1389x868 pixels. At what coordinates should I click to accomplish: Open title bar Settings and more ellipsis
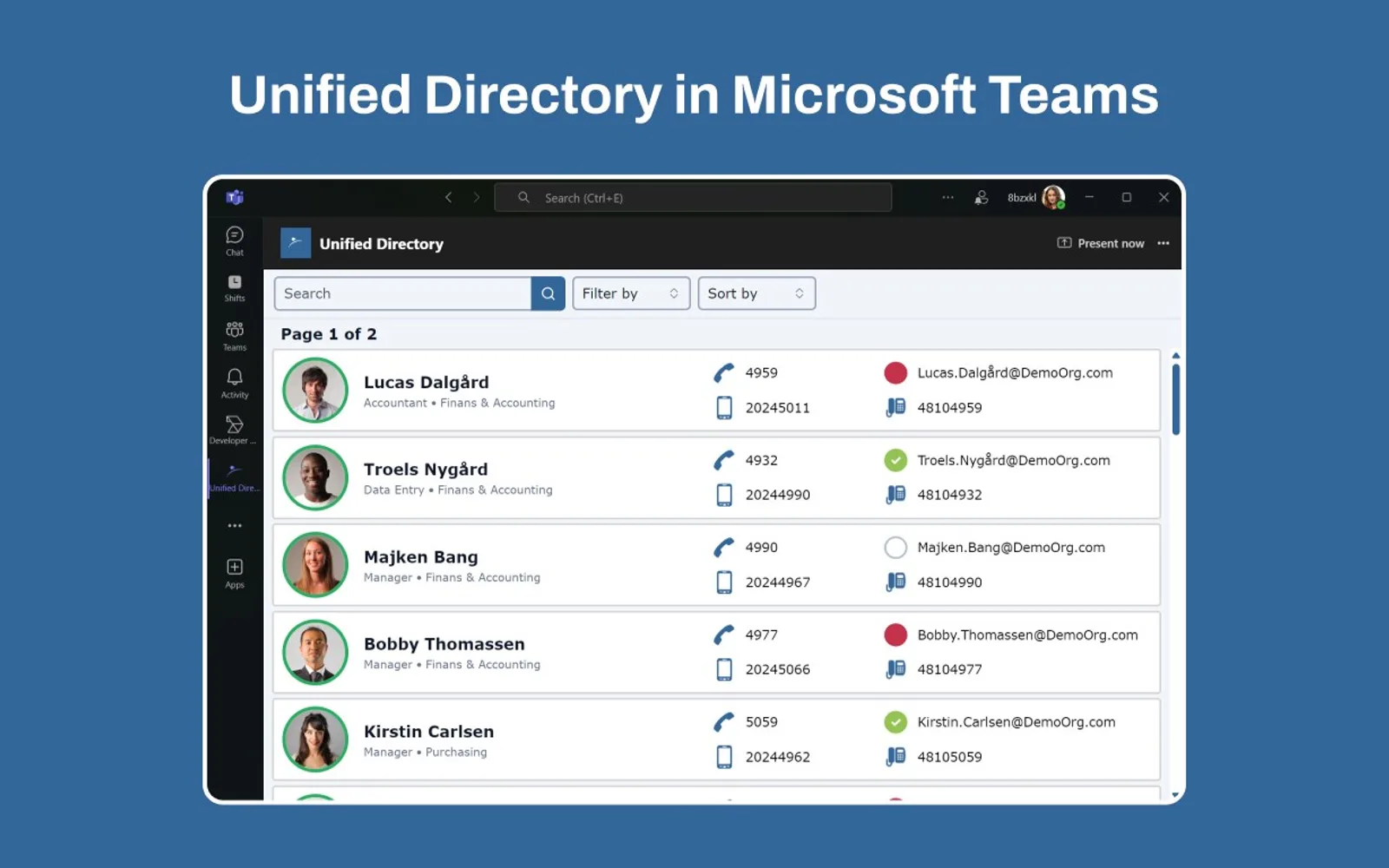(948, 198)
